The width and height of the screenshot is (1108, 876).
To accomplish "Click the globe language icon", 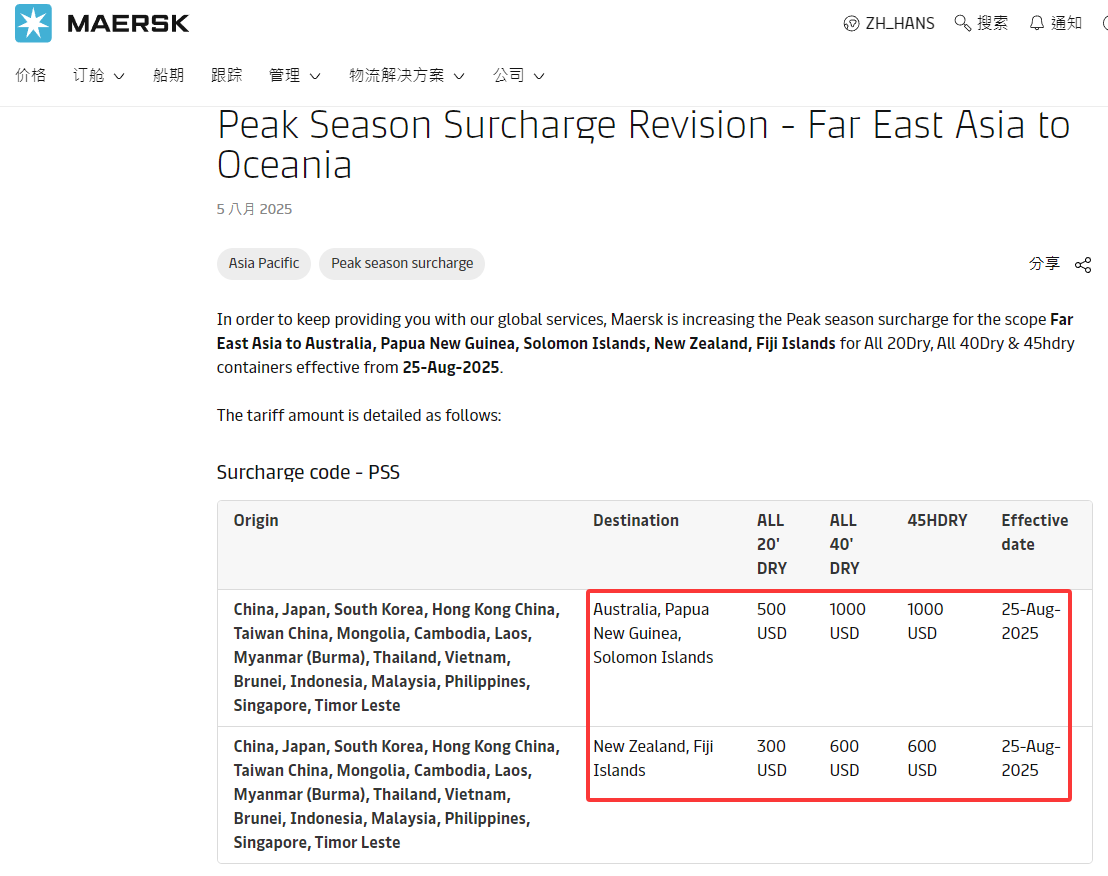I will [x=851, y=23].
